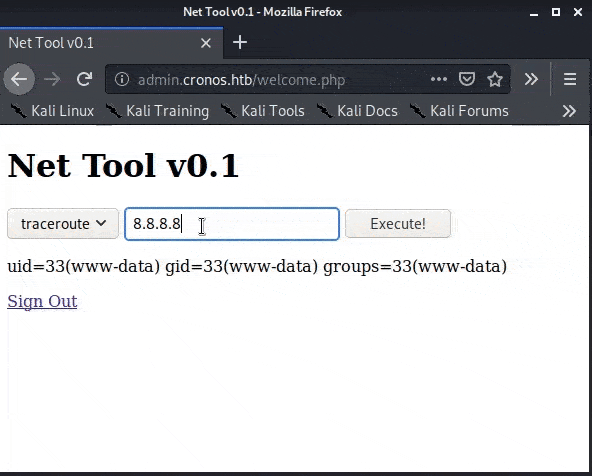Viewport: 592px width, 476px height.
Task: Open the Kali Docs bookmark
Action: click(x=358, y=111)
